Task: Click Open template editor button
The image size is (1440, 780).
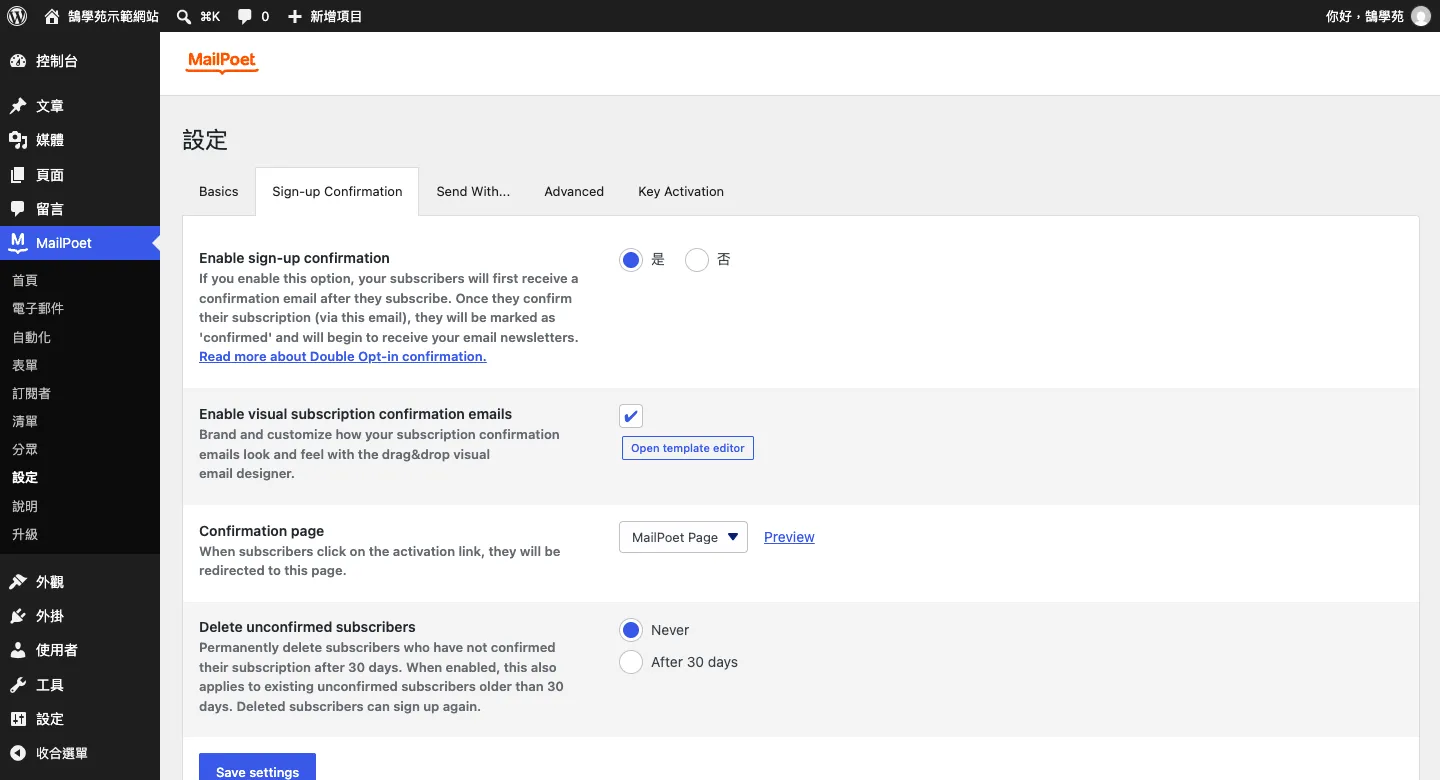Action: pyautogui.click(x=688, y=448)
